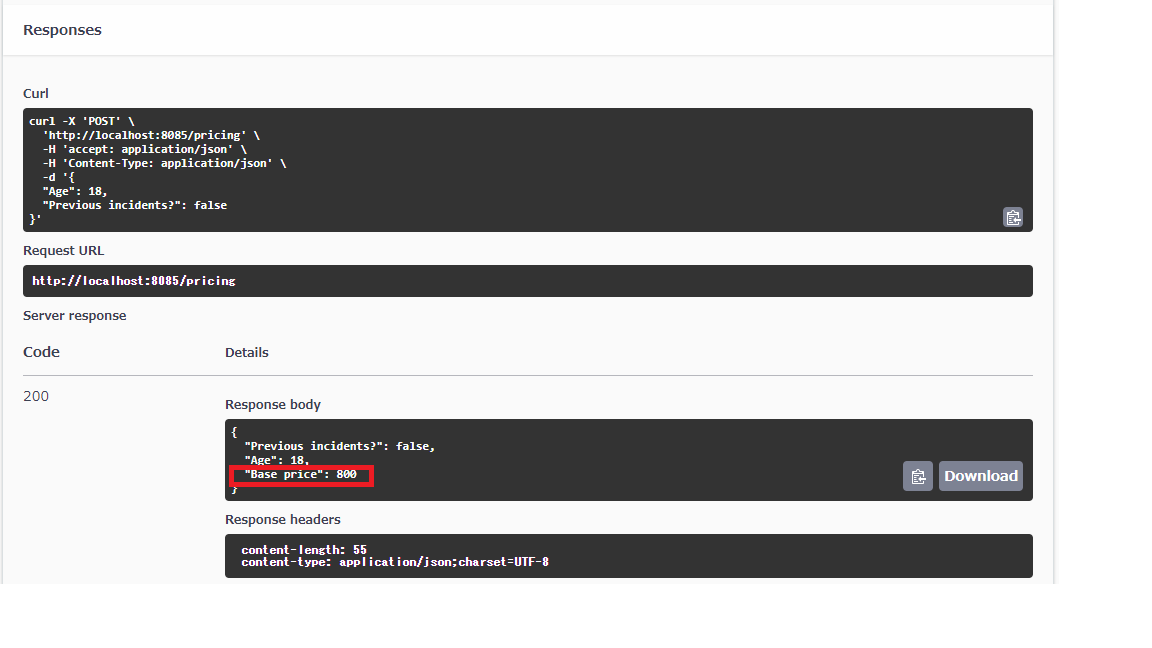The height and width of the screenshot is (648, 1152).
Task: Click the content-type: application/json;charset=UTF-8 header
Action: click(x=395, y=562)
